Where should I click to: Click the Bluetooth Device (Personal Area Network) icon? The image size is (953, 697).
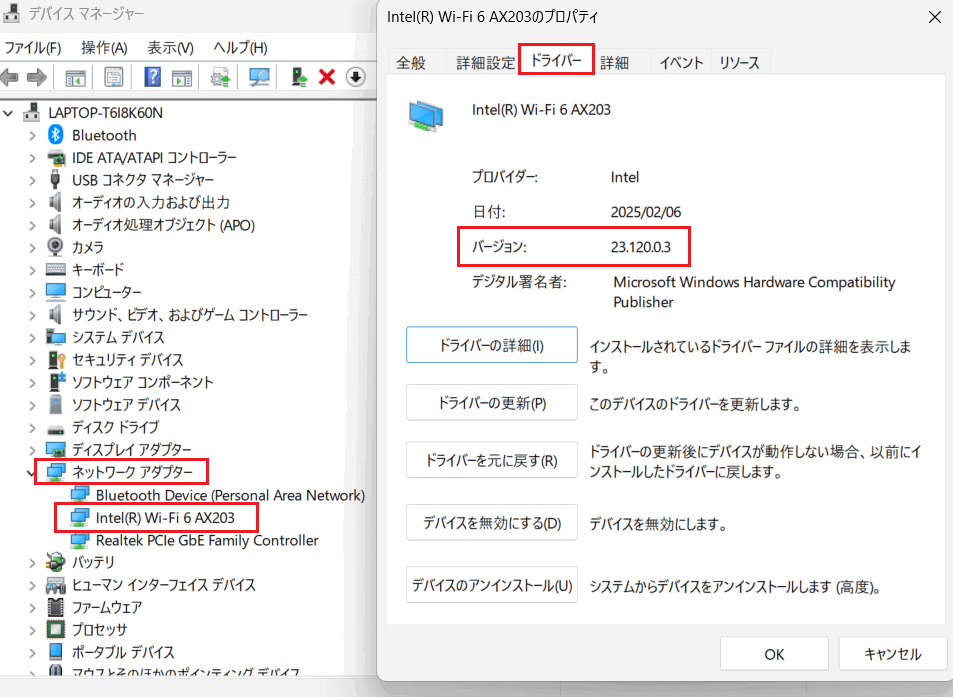(x=80, y=495)
